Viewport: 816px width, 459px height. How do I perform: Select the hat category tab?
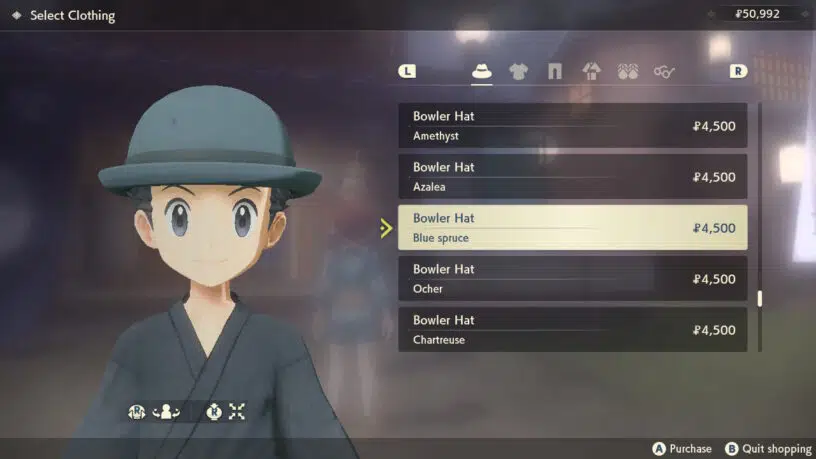pyautogui.click(x=481, y=71)
